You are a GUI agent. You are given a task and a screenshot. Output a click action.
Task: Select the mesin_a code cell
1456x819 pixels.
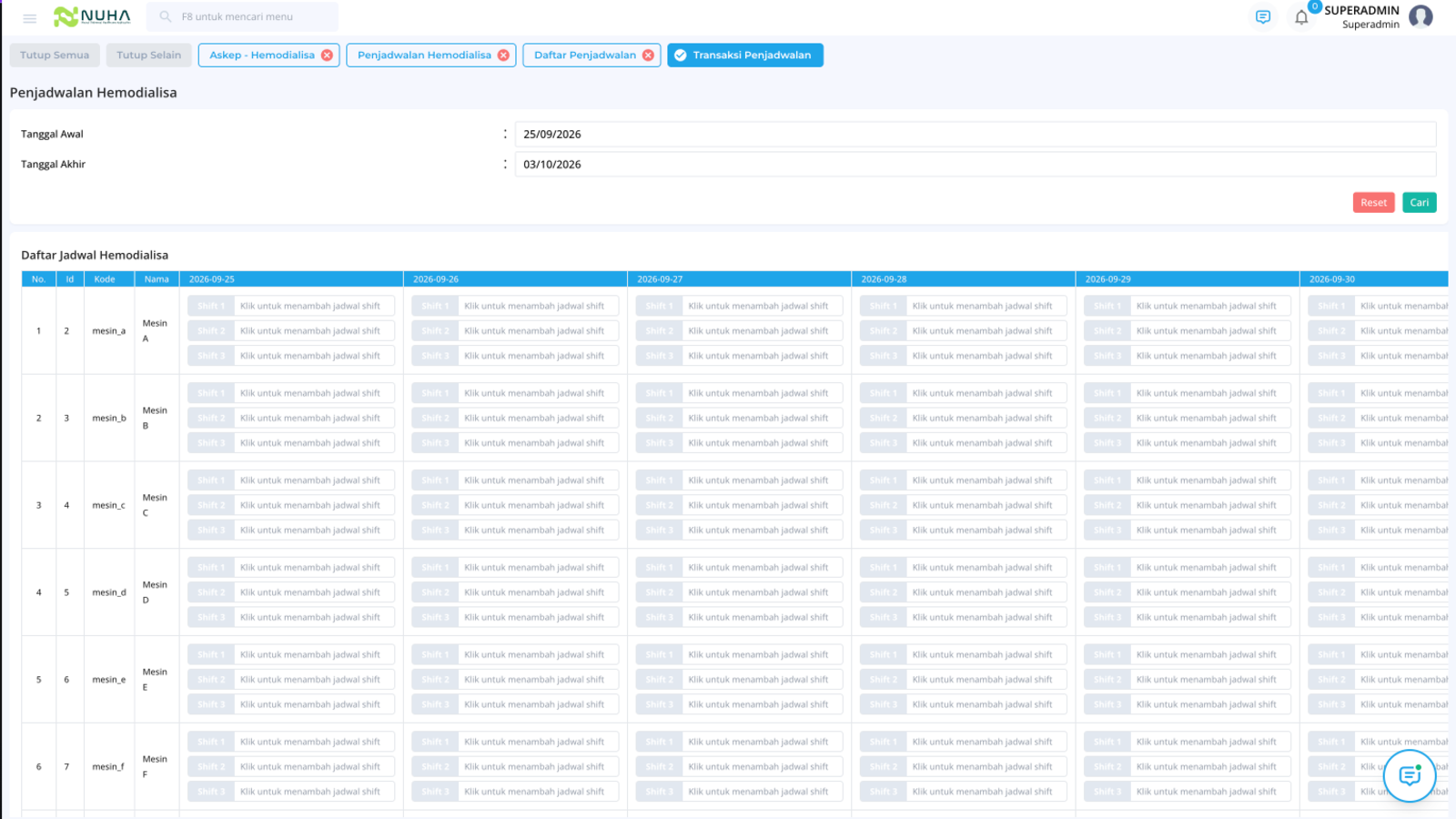pyautogui.click(x=109, y=331)
